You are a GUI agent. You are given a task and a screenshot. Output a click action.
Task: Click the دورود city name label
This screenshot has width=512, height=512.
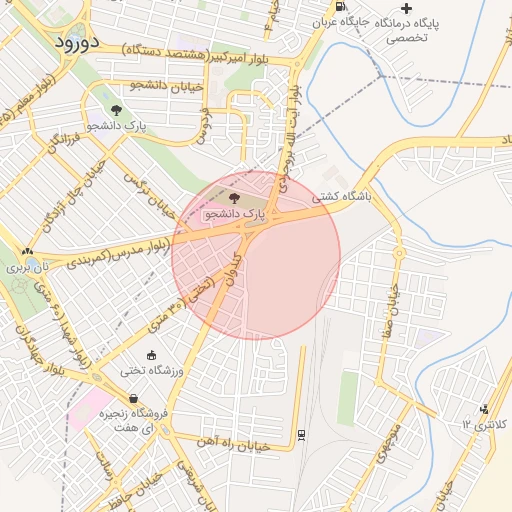click(77, 43)
